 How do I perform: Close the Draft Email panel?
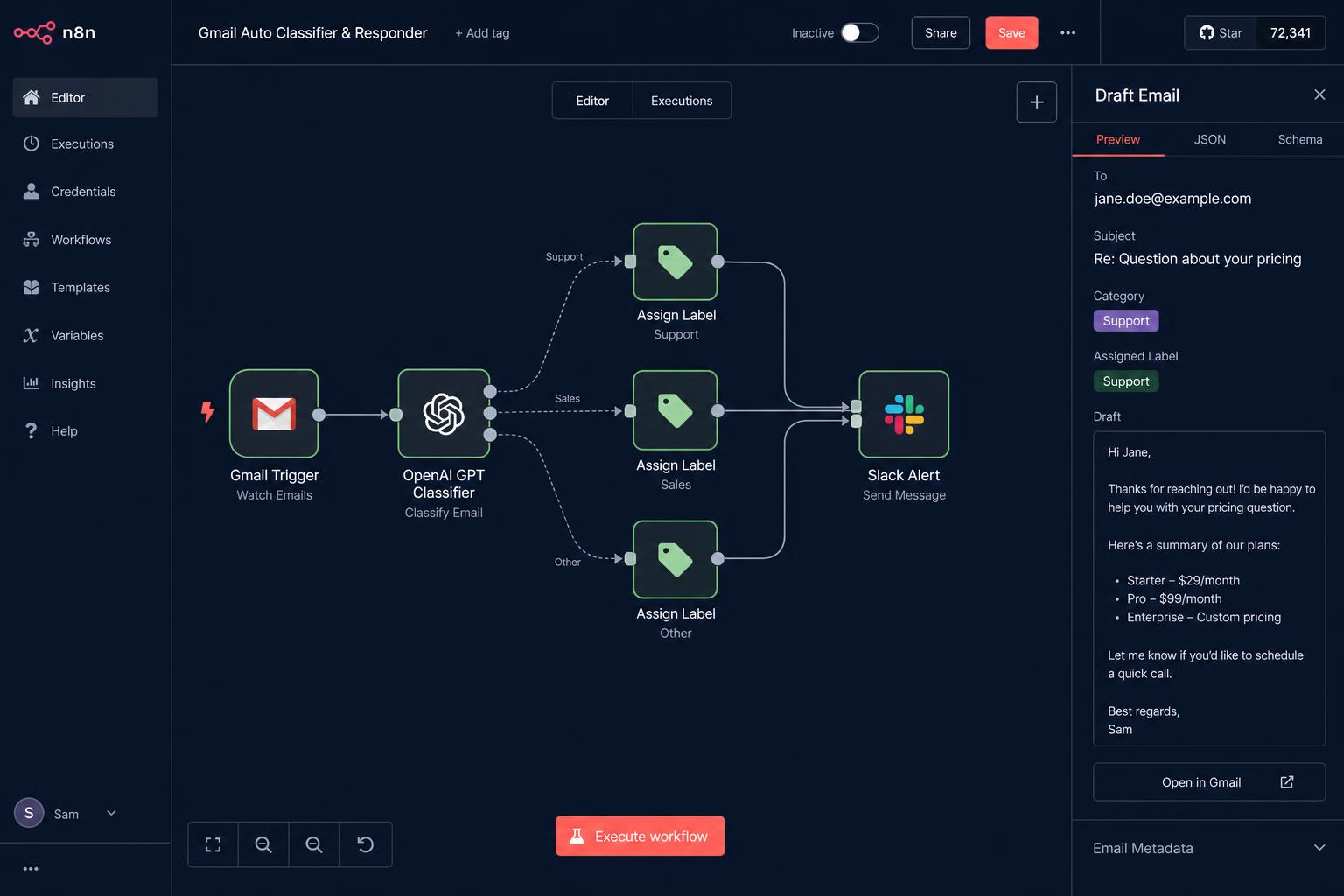pyautogui.click(x=1319, y=94)
